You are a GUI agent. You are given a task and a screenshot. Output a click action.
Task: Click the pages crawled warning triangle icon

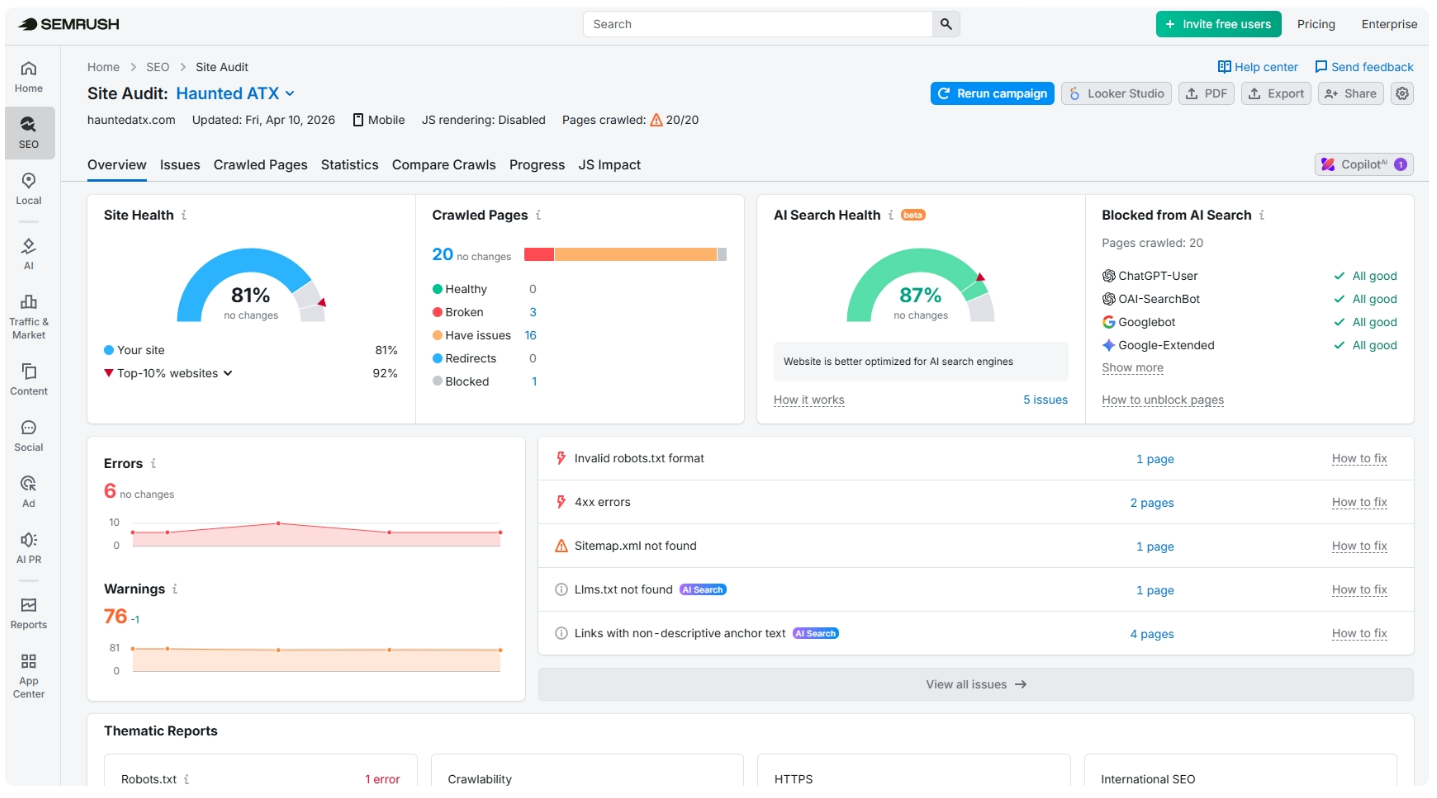click(656, 120)
